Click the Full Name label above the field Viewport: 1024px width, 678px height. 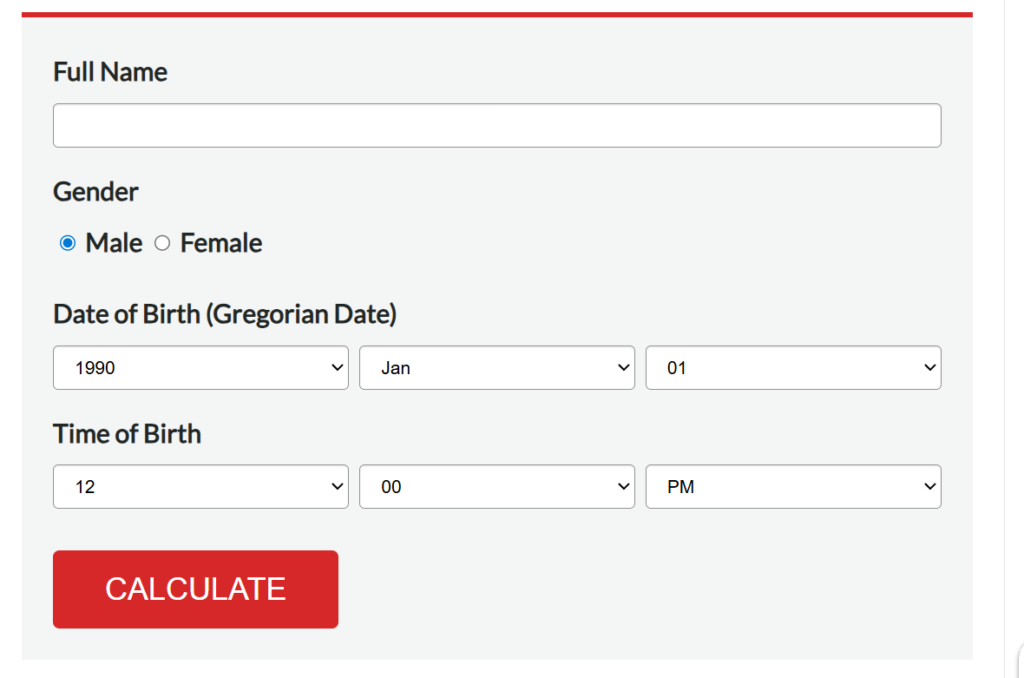[110, 71]
